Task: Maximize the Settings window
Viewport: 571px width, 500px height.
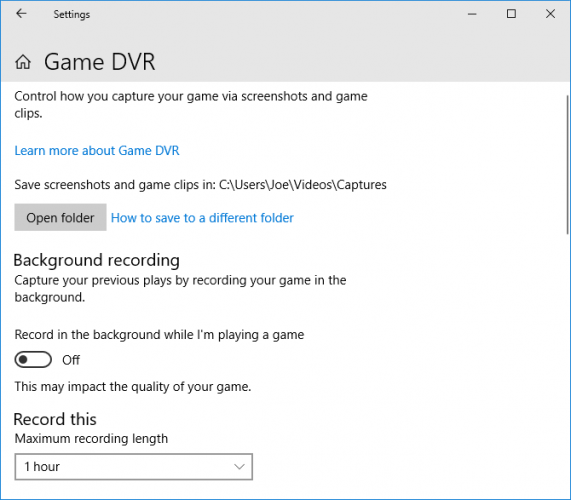Action: (511, 14)
